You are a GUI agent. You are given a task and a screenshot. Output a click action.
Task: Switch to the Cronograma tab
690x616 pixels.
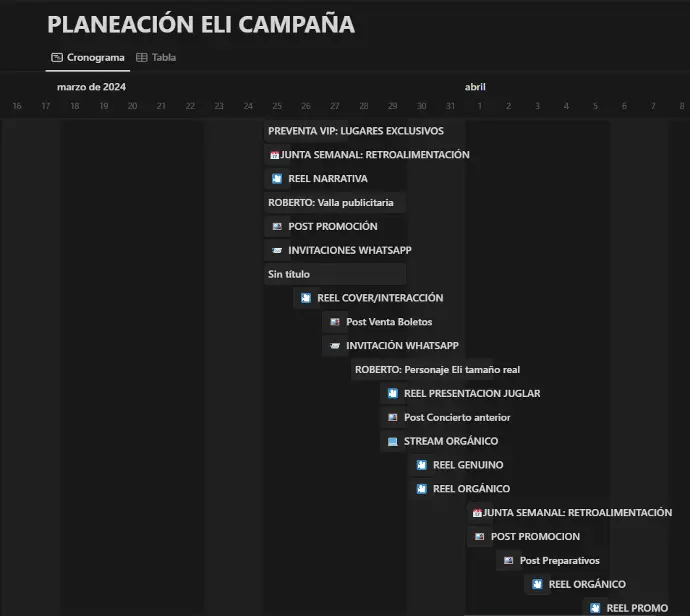point(88,58)
